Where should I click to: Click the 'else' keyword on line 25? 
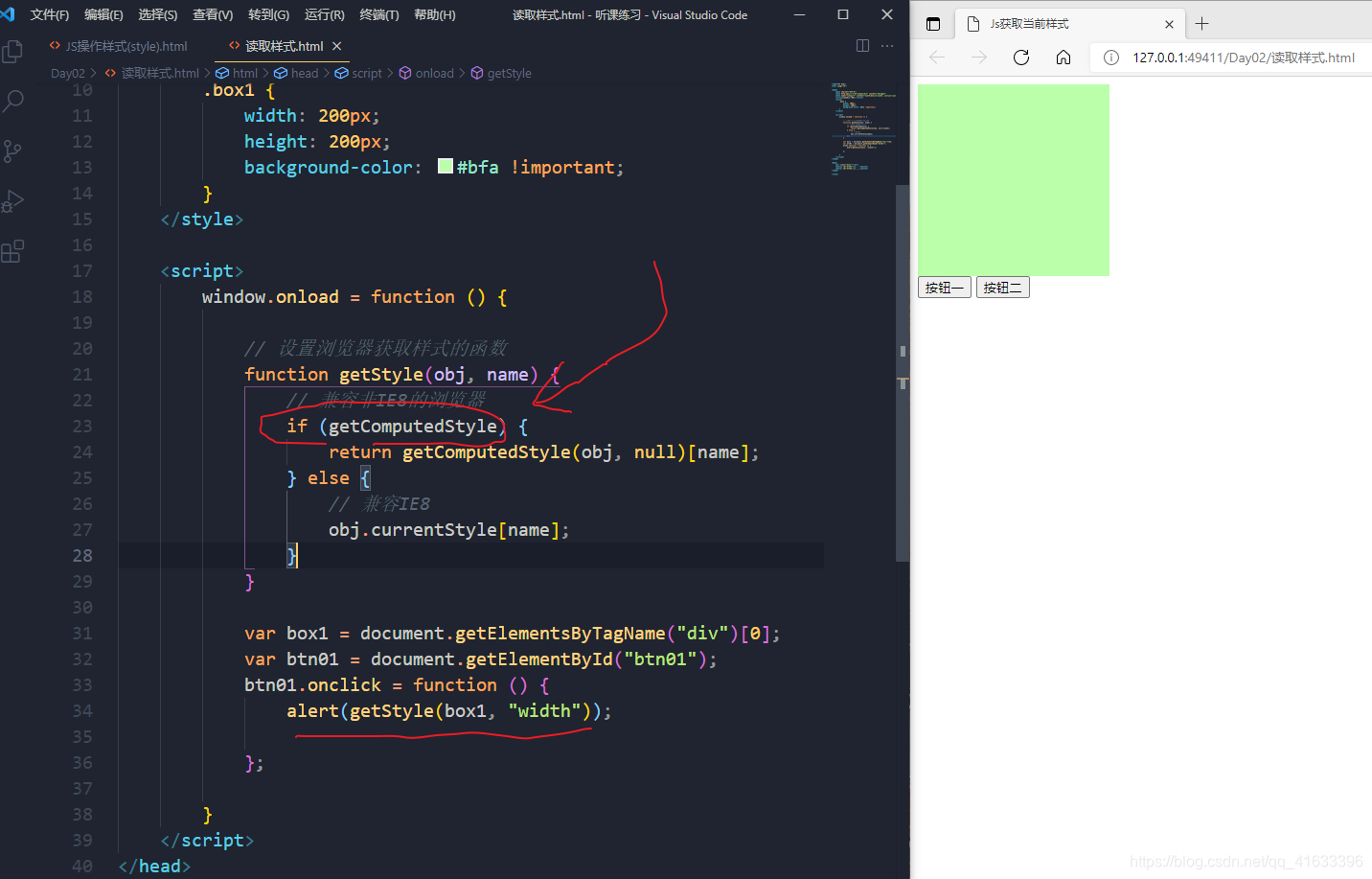click(329, 477)
